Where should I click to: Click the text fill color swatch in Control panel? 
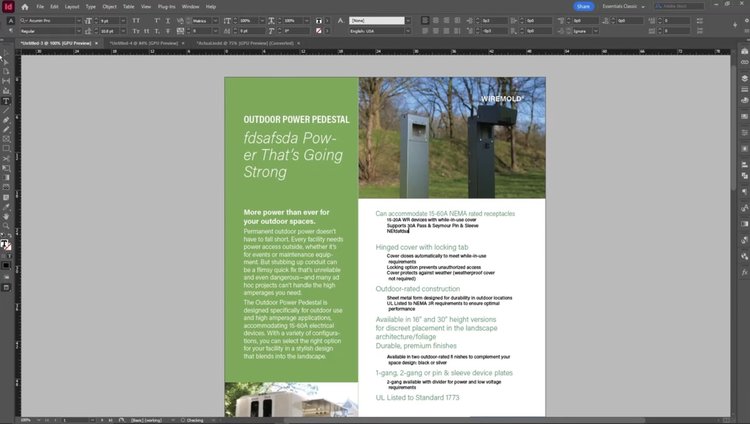[319, 21]
